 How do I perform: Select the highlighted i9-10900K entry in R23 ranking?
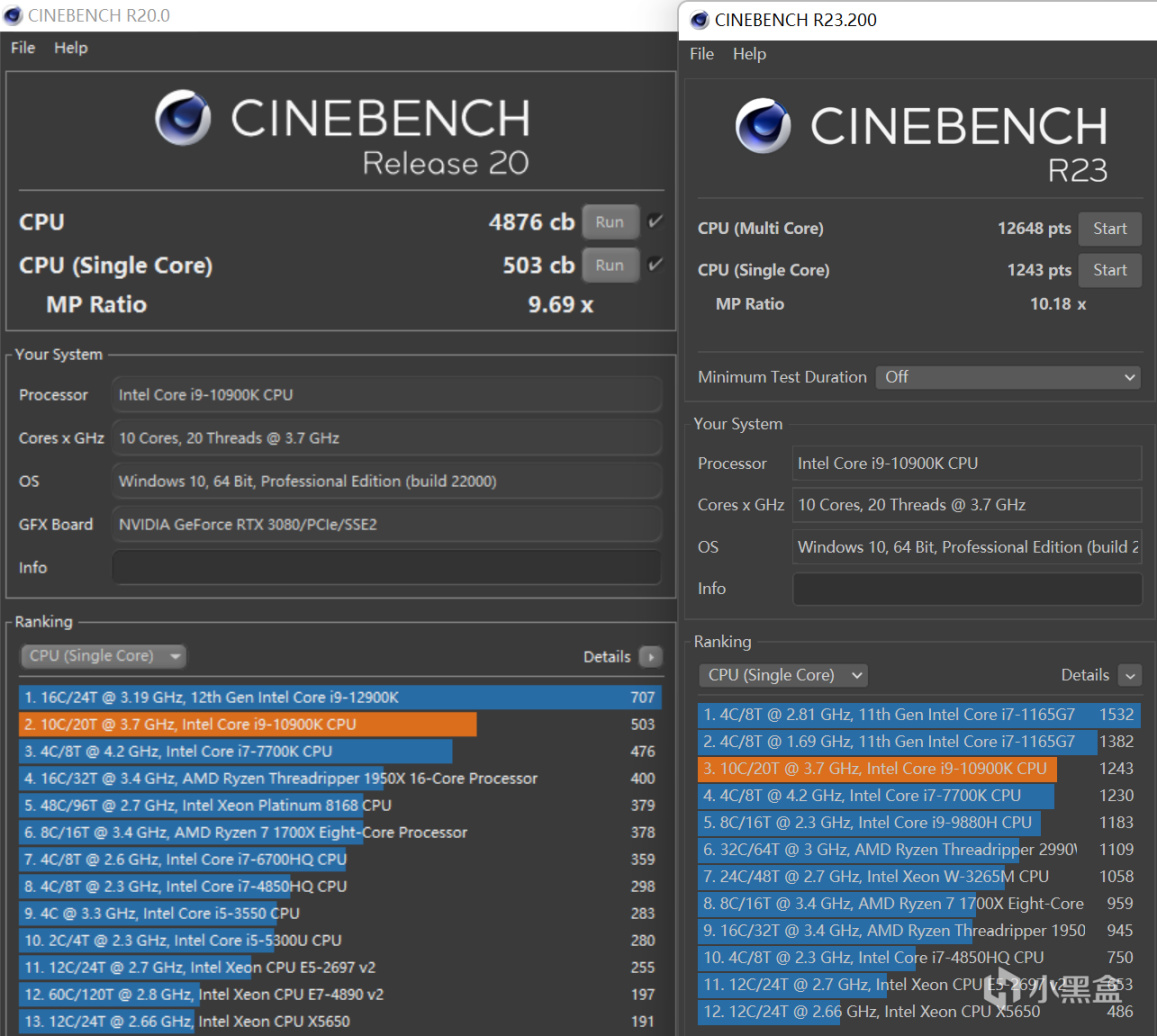(x=877, y=768)
